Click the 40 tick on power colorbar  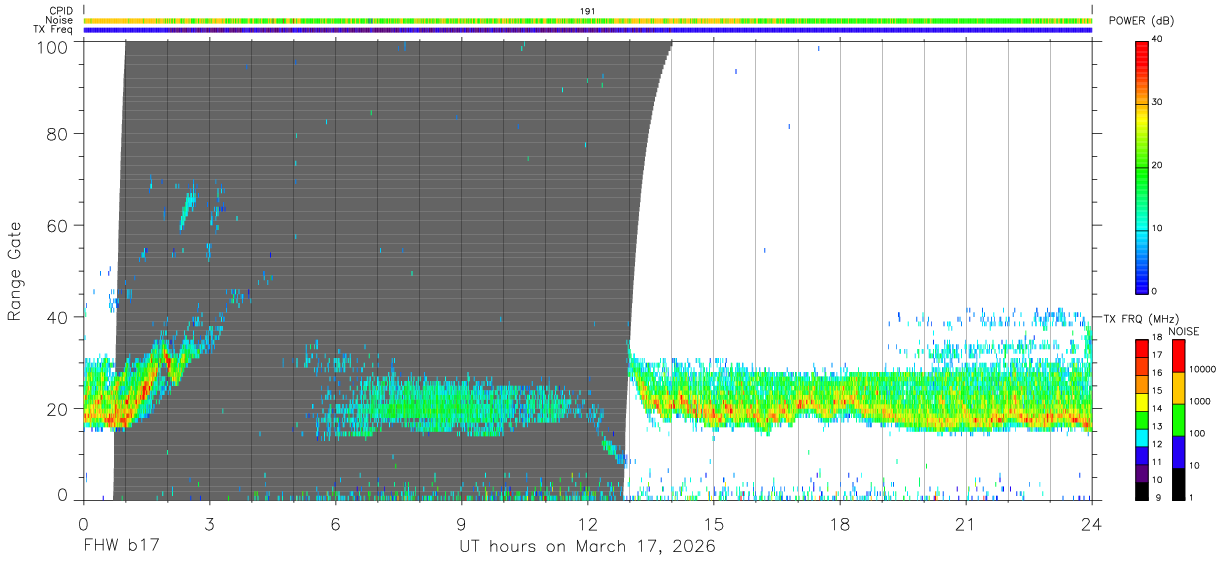pos(1158,40)
